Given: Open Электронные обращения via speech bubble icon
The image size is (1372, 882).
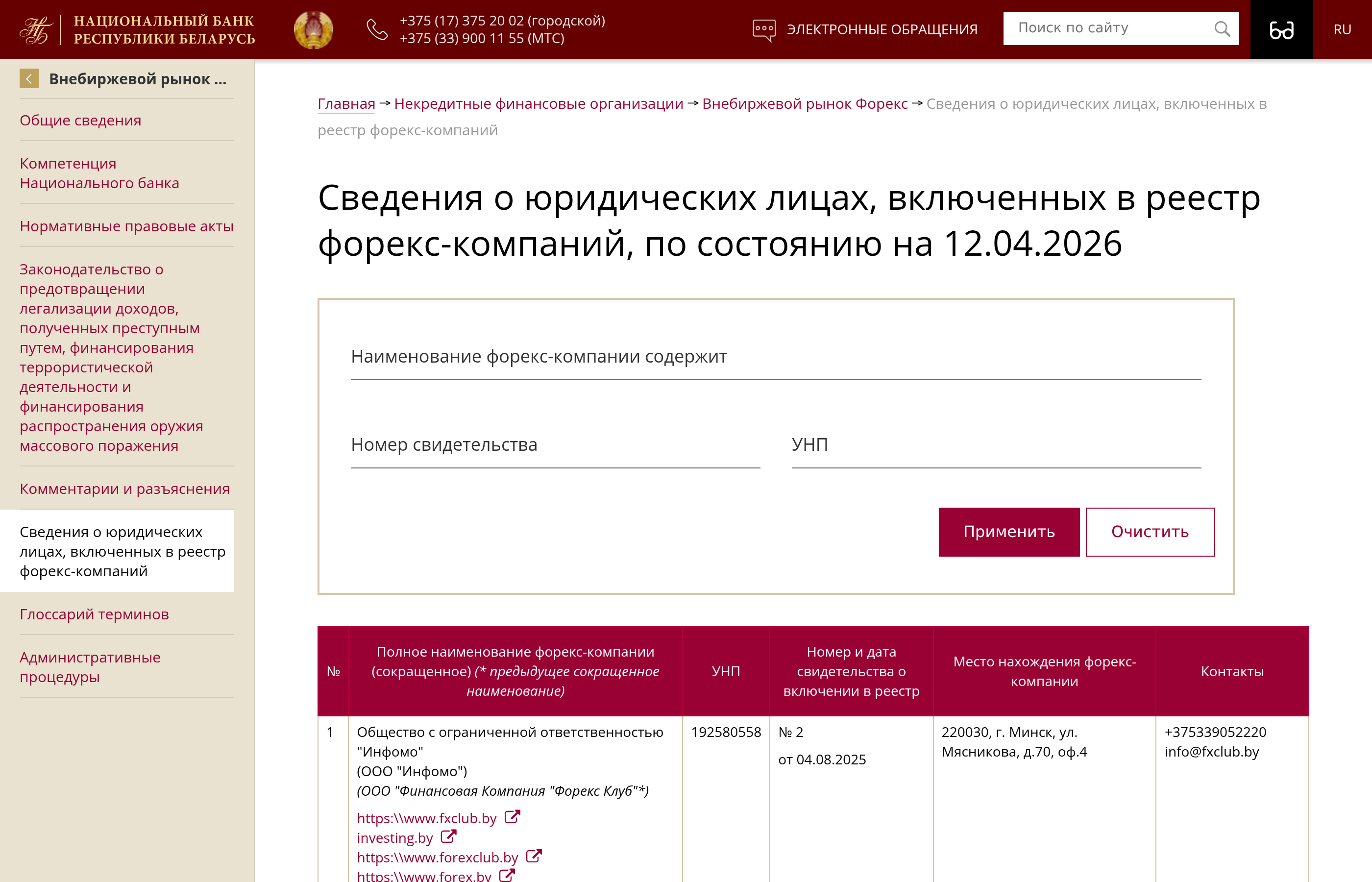Looking at the screenshot, I should click(x=764, y=27).
